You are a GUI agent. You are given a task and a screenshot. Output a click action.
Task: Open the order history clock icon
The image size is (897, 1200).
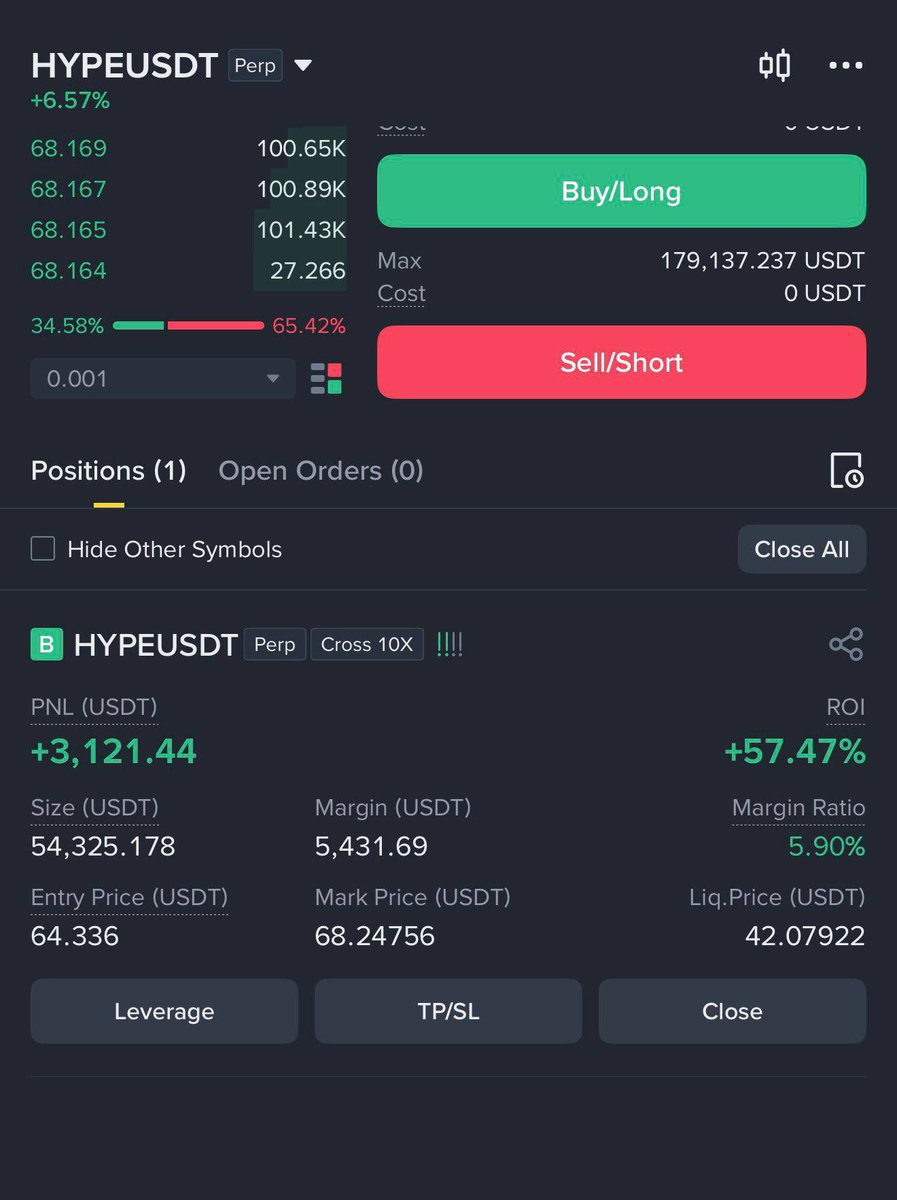click(846, 470)
